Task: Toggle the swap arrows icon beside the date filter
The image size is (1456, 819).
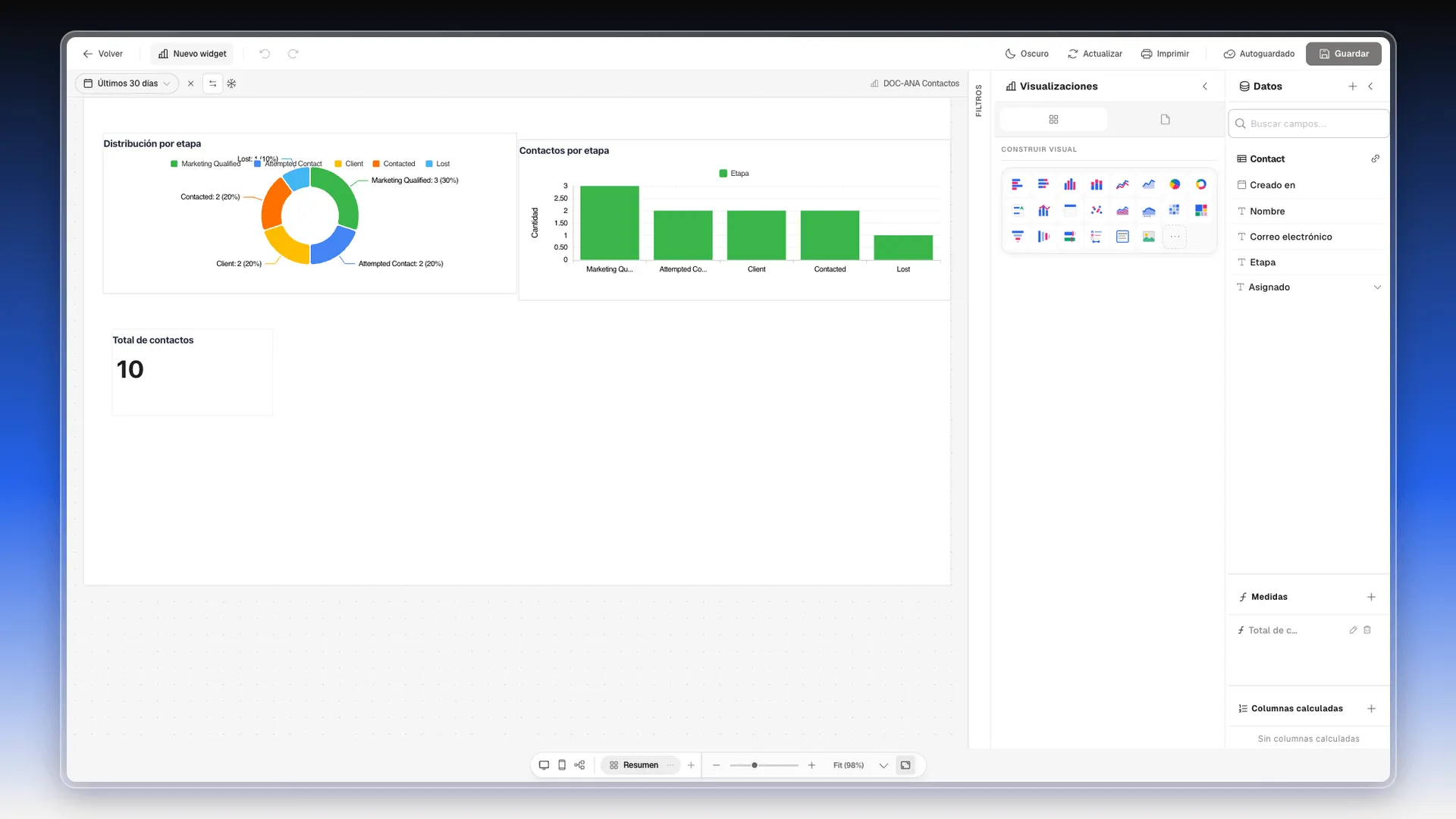Action: point(213,83)
